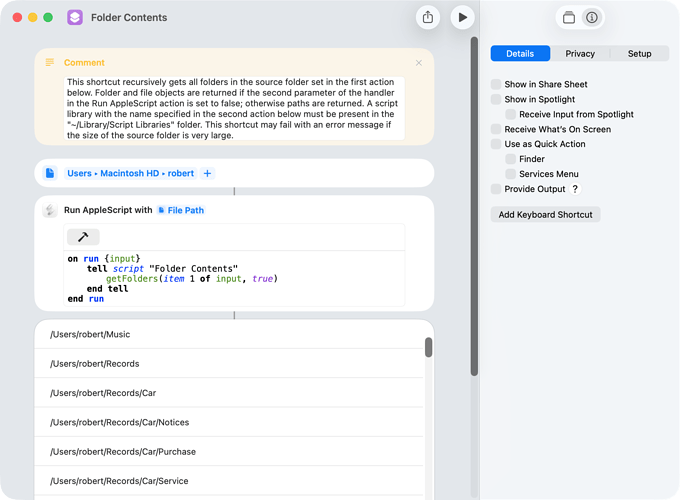Image resolution: width=680 pixels, height=500 pixels.
Task: Enable Receive What's On Screen
Action: coord(496,129)
